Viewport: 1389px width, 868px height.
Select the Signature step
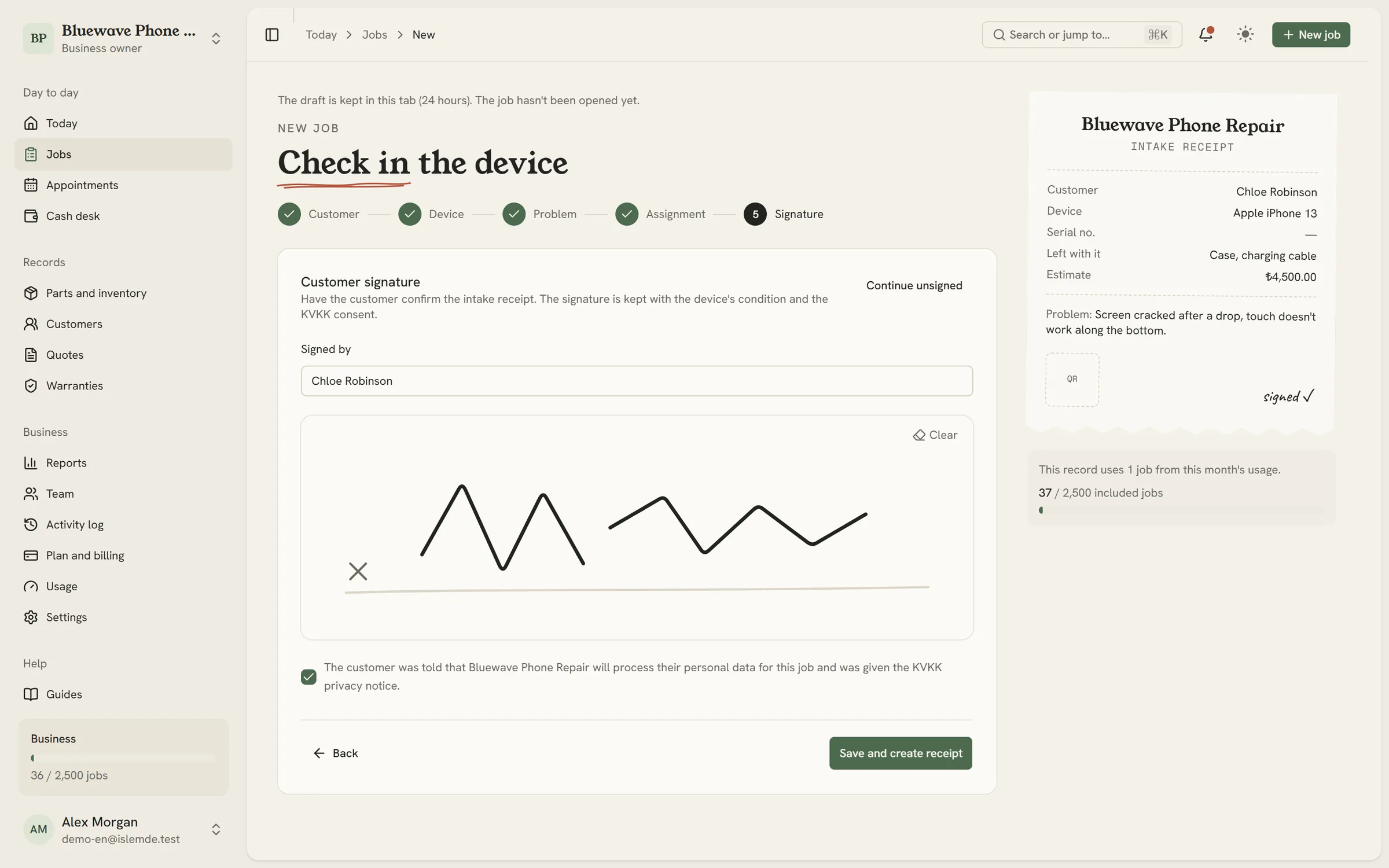pos(784,214)
